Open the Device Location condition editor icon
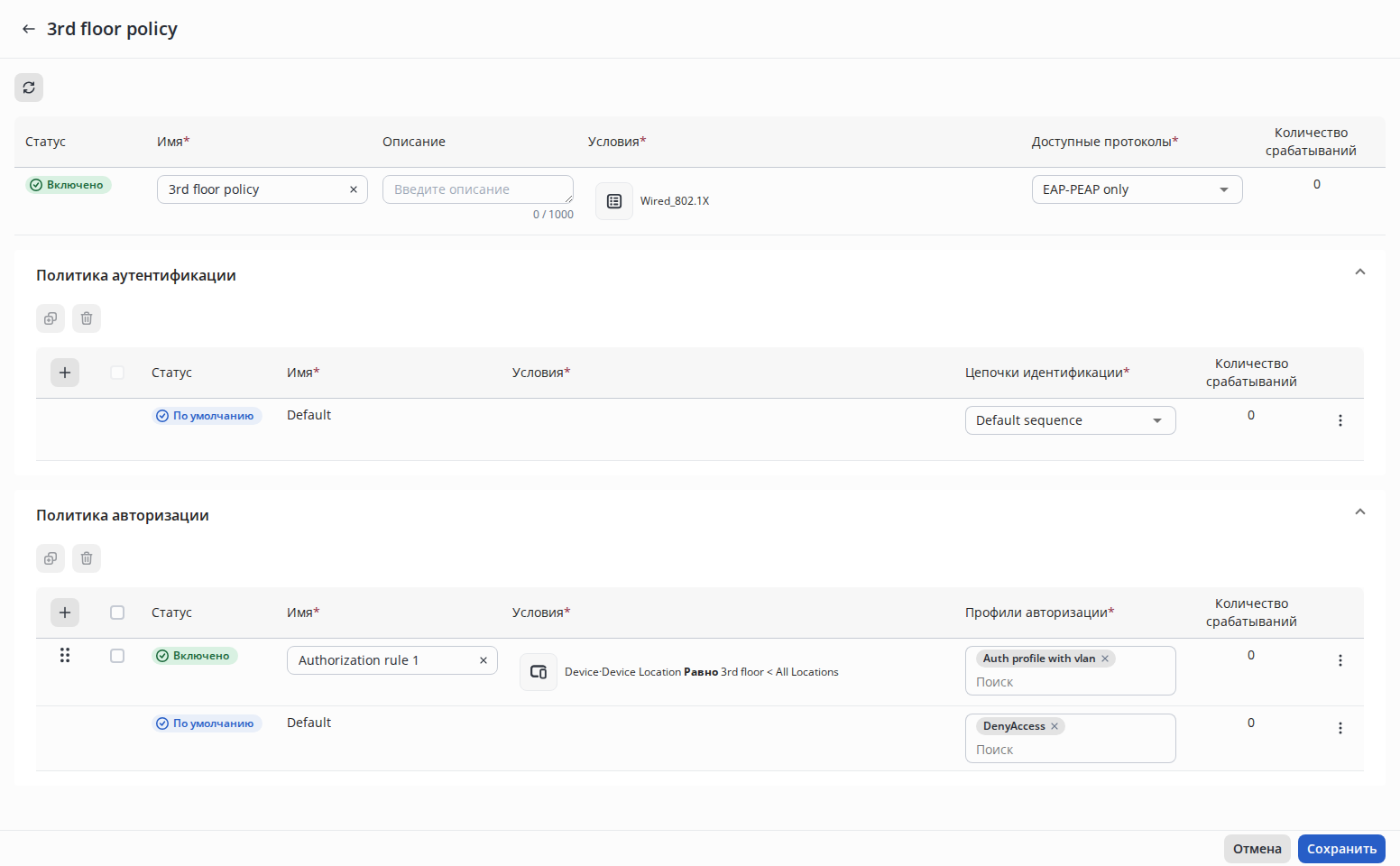The width and height of the screenshot is (1400, 866). [539, 672]
